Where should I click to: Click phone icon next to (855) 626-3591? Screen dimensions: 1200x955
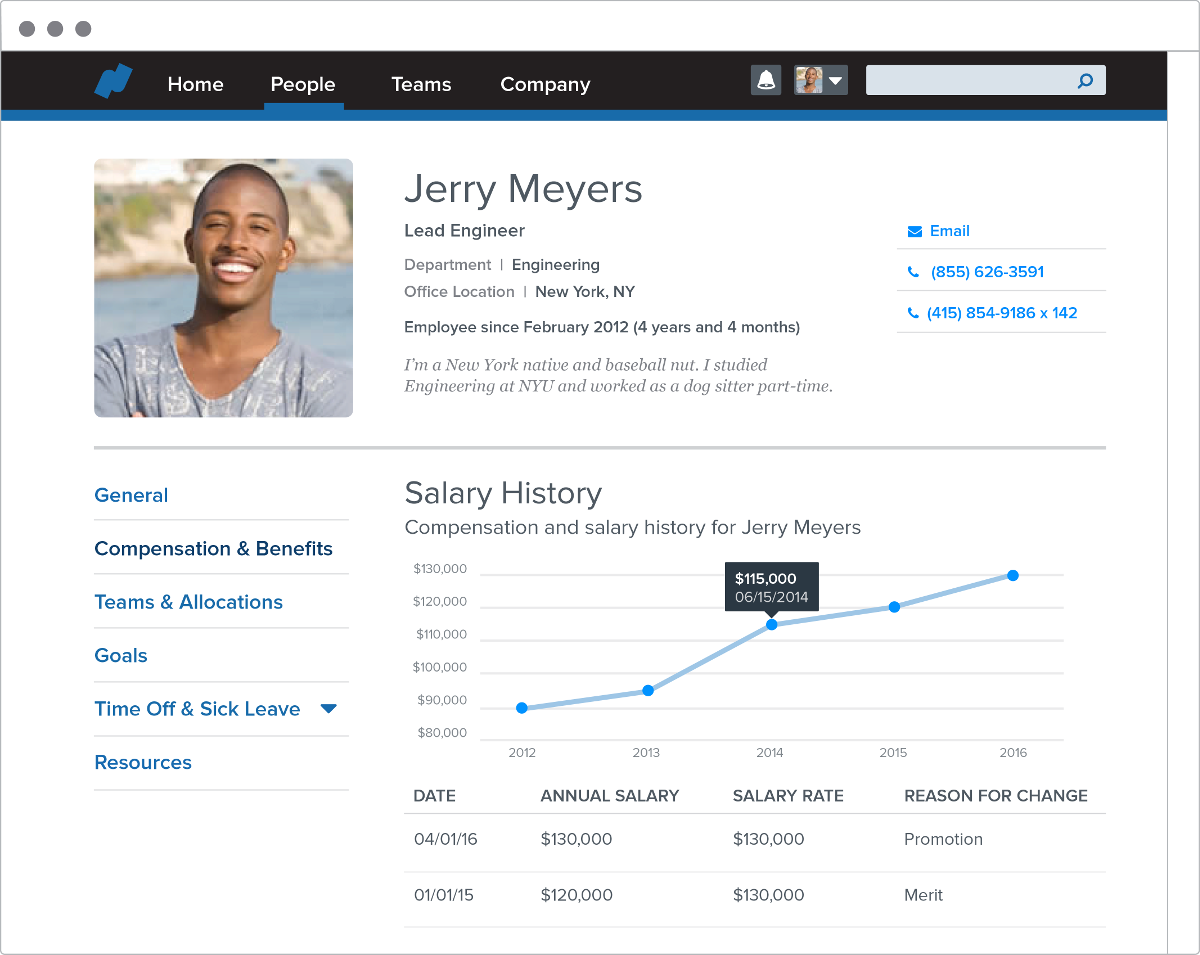pos(913,272)
